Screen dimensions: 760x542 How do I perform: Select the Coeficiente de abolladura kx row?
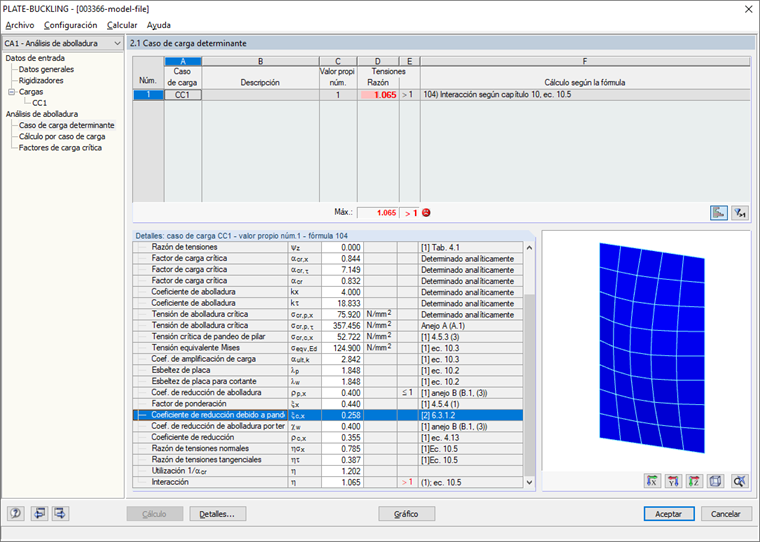pos(328,292)
